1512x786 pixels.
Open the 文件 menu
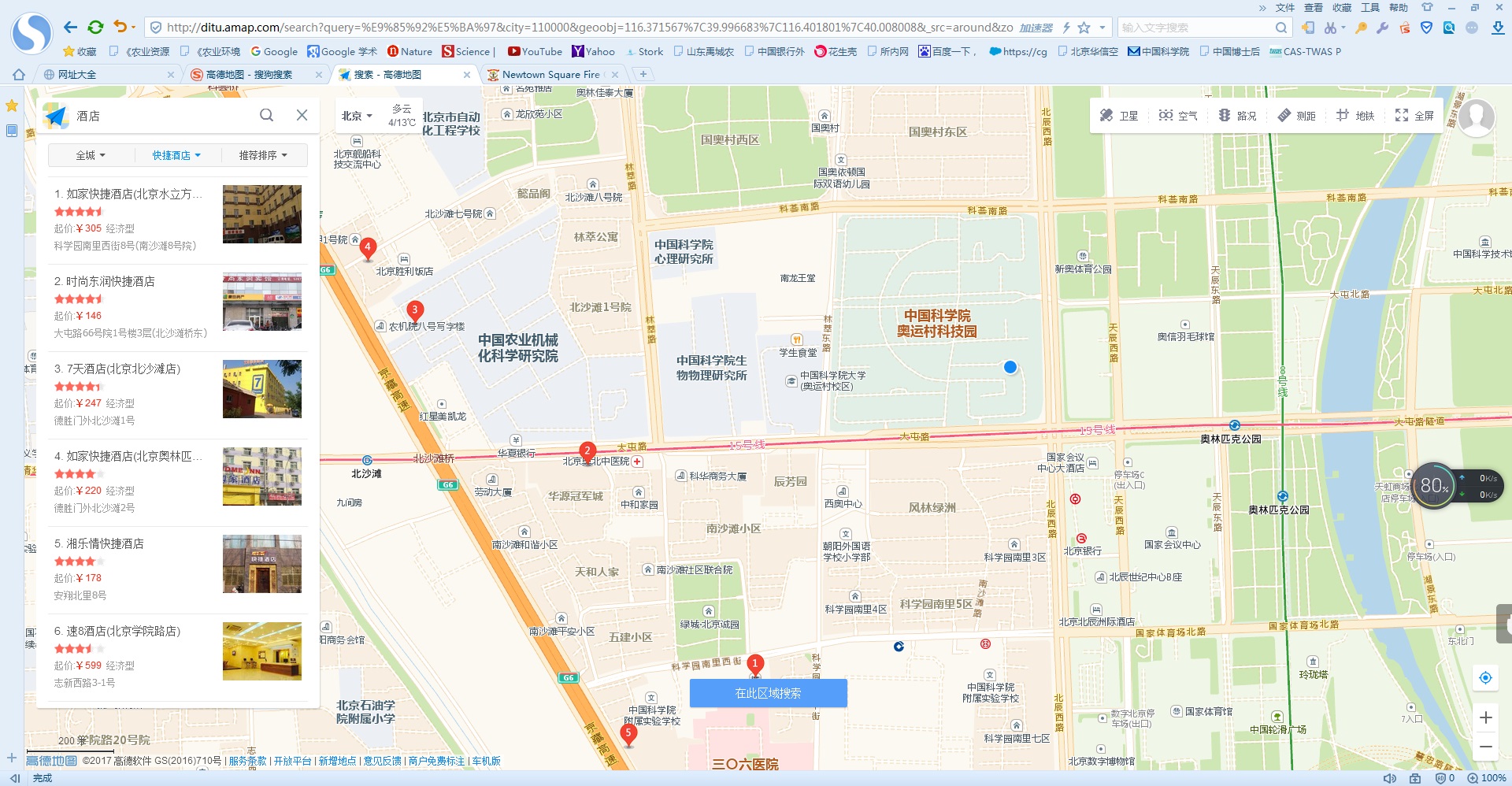[1285, 8]
